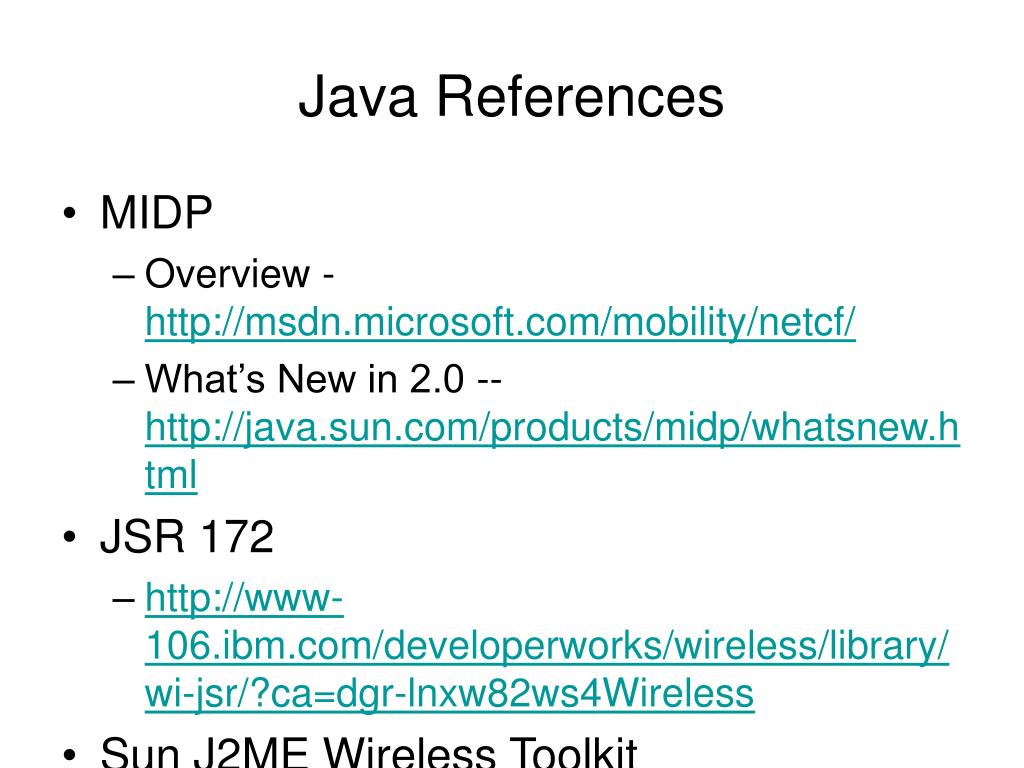The width and height of the screenshot is (1024, 768).
Task: Open the msdn.microsoft.com mobility netcf link
Action: (500, 322)
